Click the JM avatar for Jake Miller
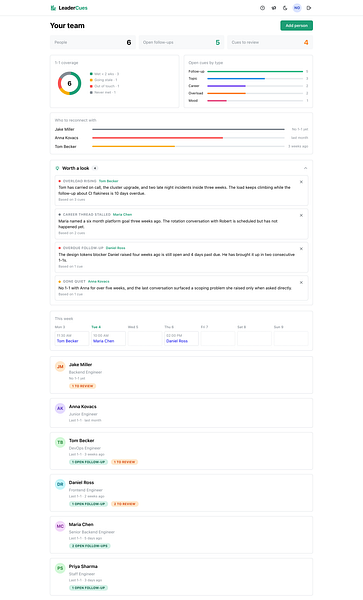Screen dimensions: 363x600 [60, 367]
